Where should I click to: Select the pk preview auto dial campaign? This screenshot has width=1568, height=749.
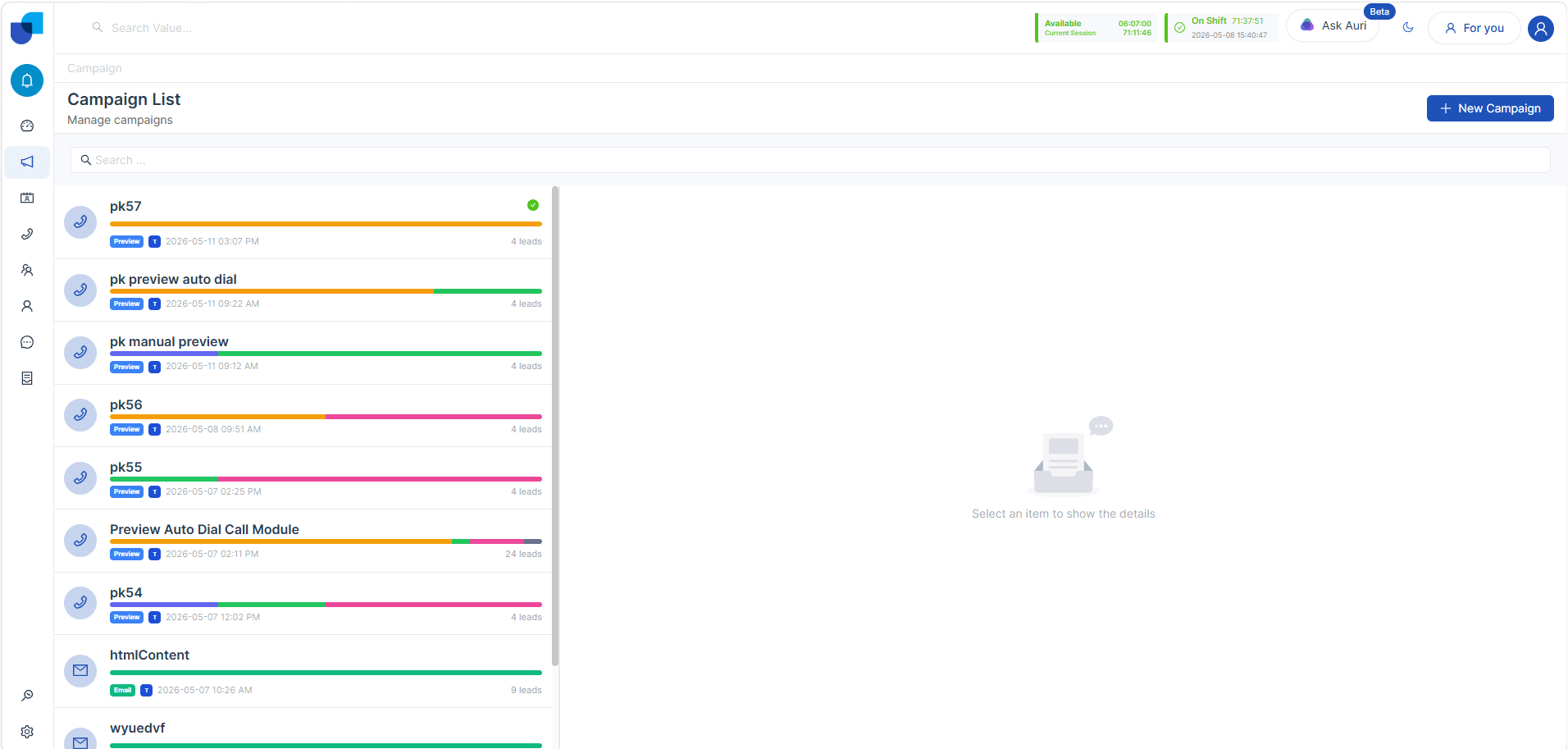[303, 290]
